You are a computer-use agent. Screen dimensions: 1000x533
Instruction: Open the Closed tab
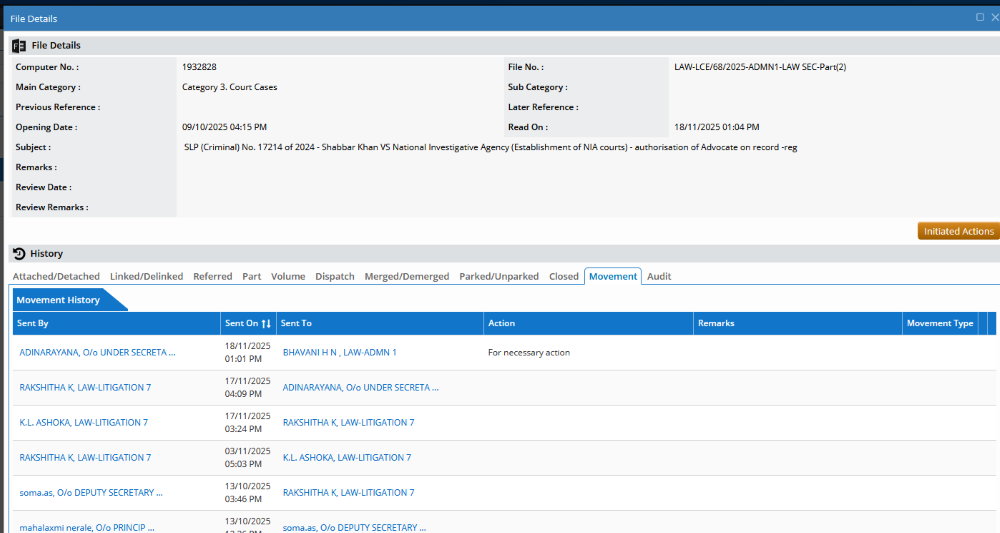(564, 276)
